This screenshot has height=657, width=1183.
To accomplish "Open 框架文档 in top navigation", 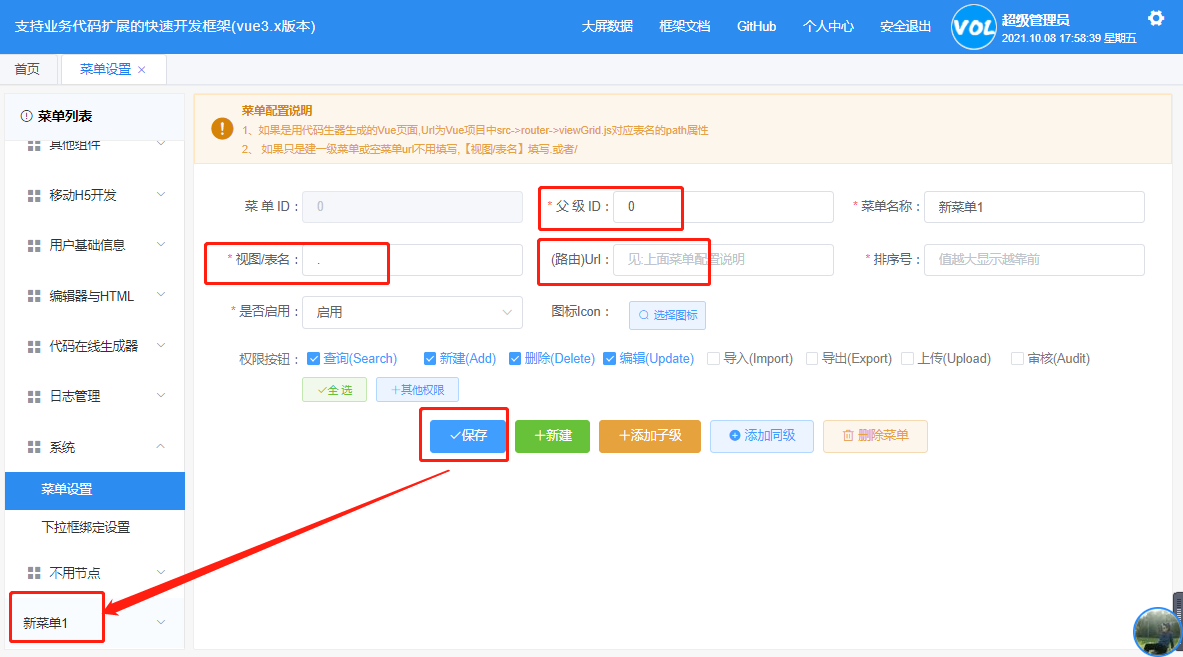I will [x=685, y=26].
